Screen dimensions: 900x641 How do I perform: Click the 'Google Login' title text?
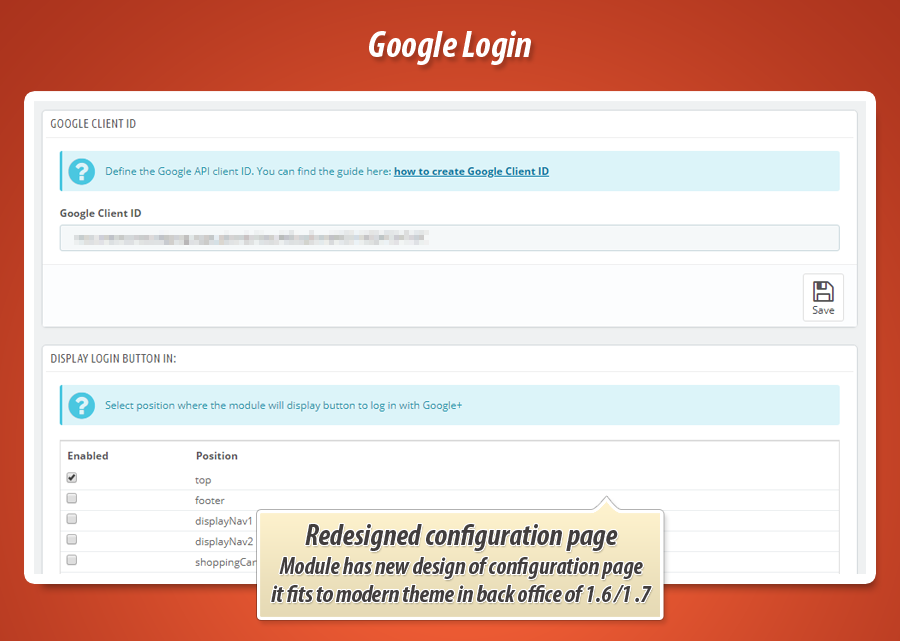click(450, 45)
